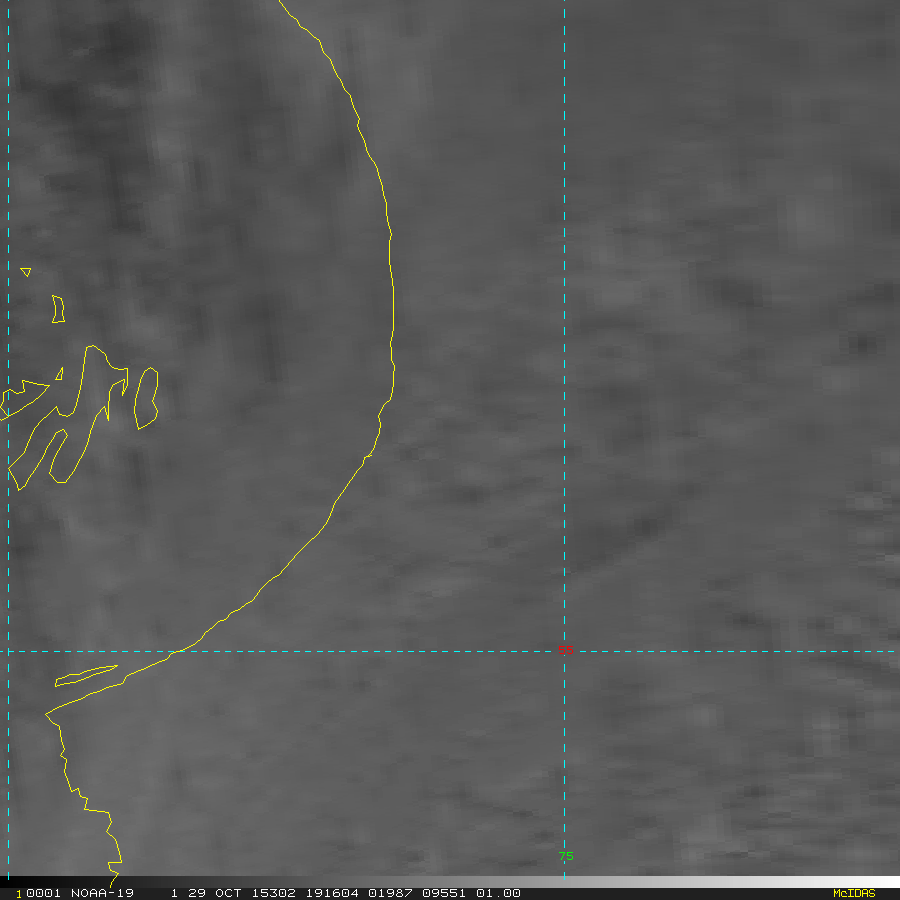Click the "0001" frame number
This screenshot has height=900, width=900.
coord(43,893)
